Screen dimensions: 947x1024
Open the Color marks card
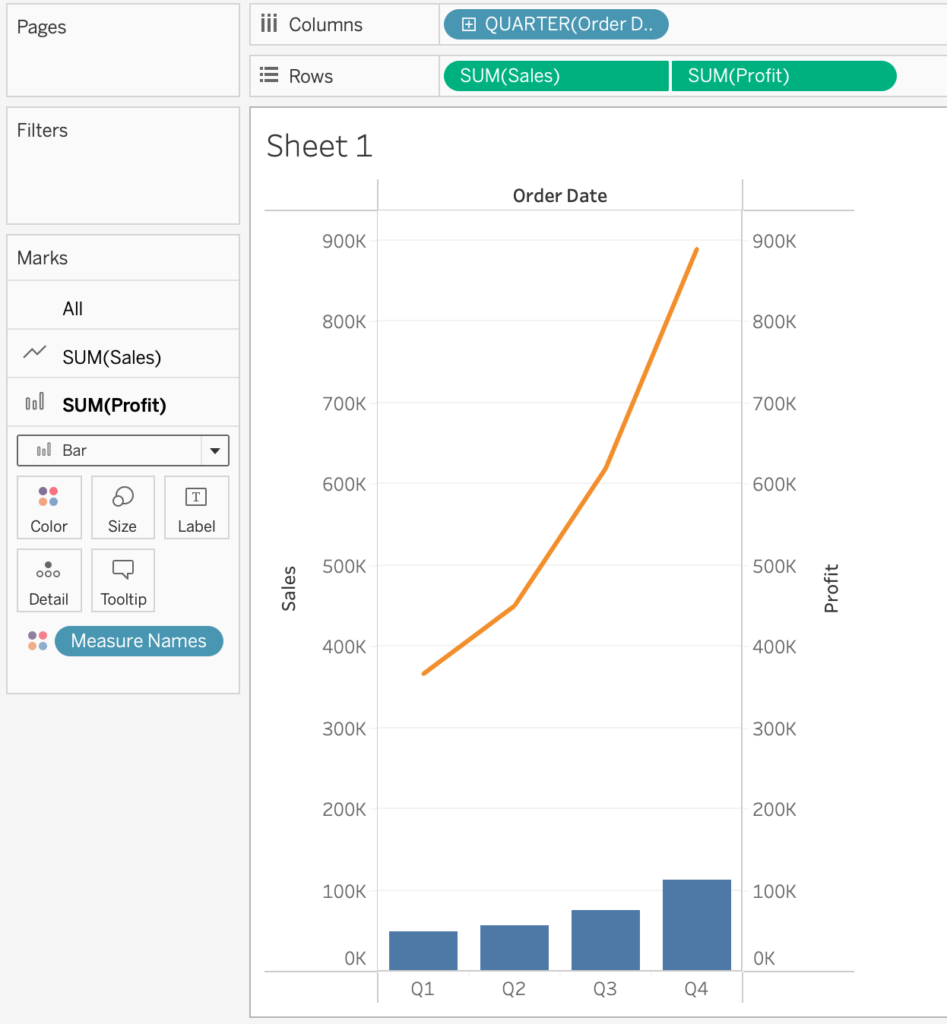[x=48, y=507]
